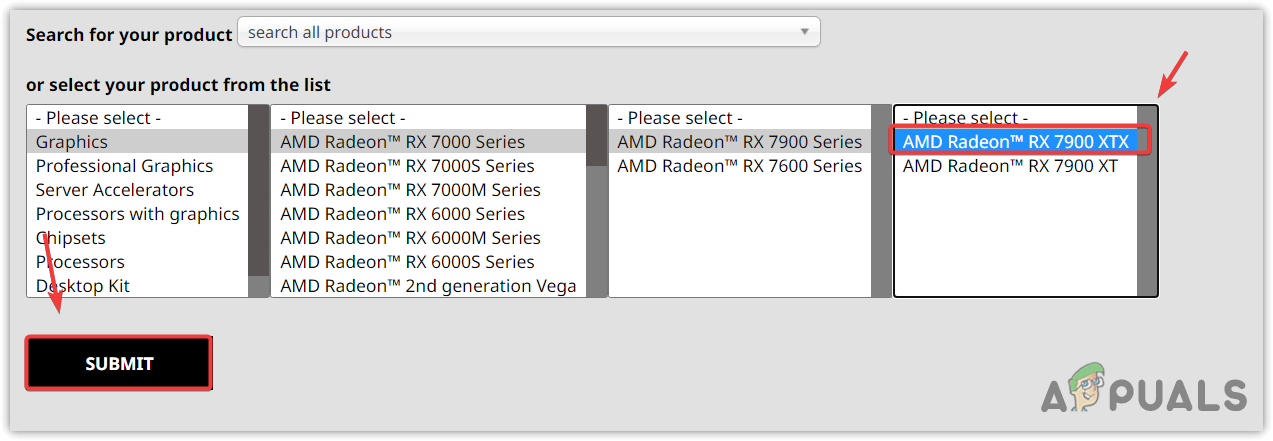This screenshot has height=441, width=1273.
Task: Expand search dropdown using its arrow
Action: tap(804, 32)
